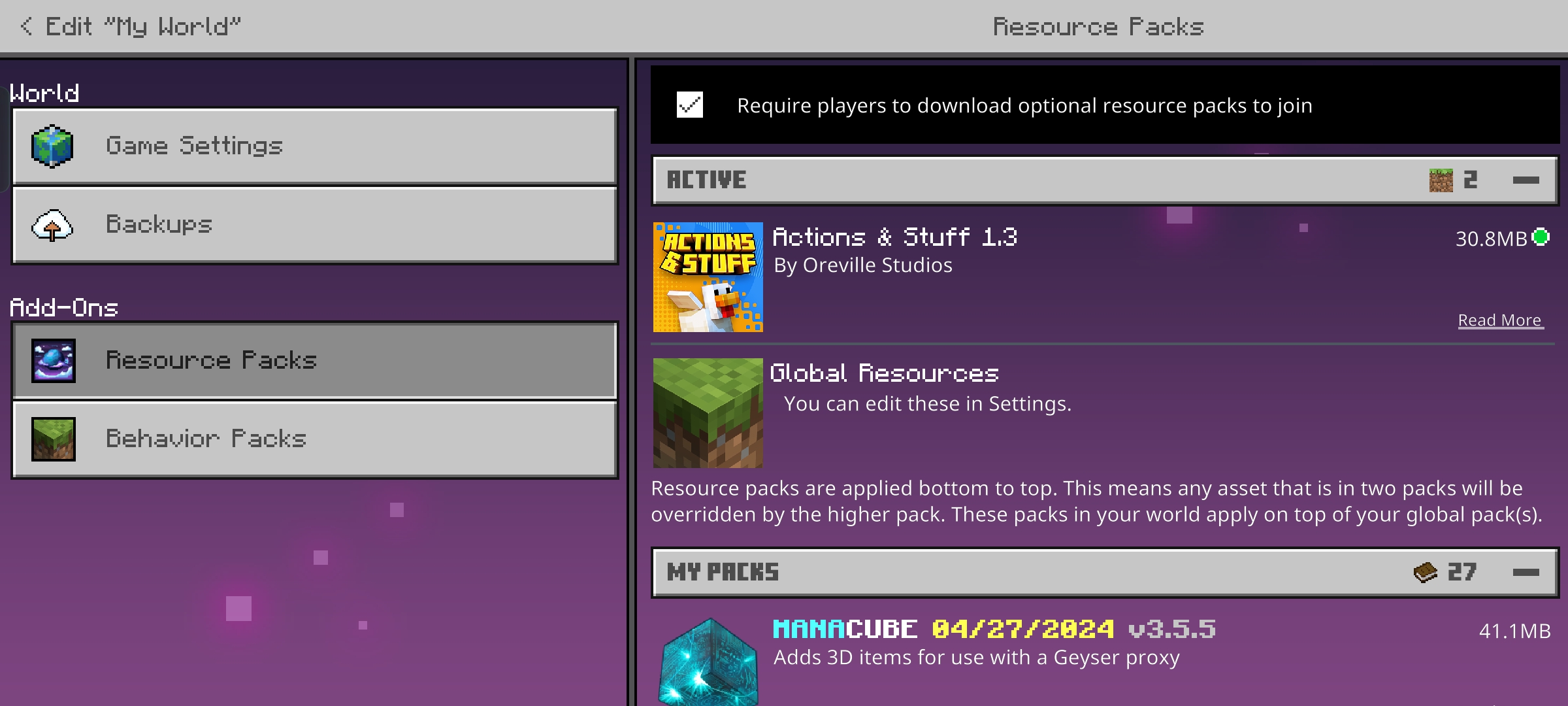Collapse the My Packs section
1568x706 pixels.
[x=1526, y=573]
